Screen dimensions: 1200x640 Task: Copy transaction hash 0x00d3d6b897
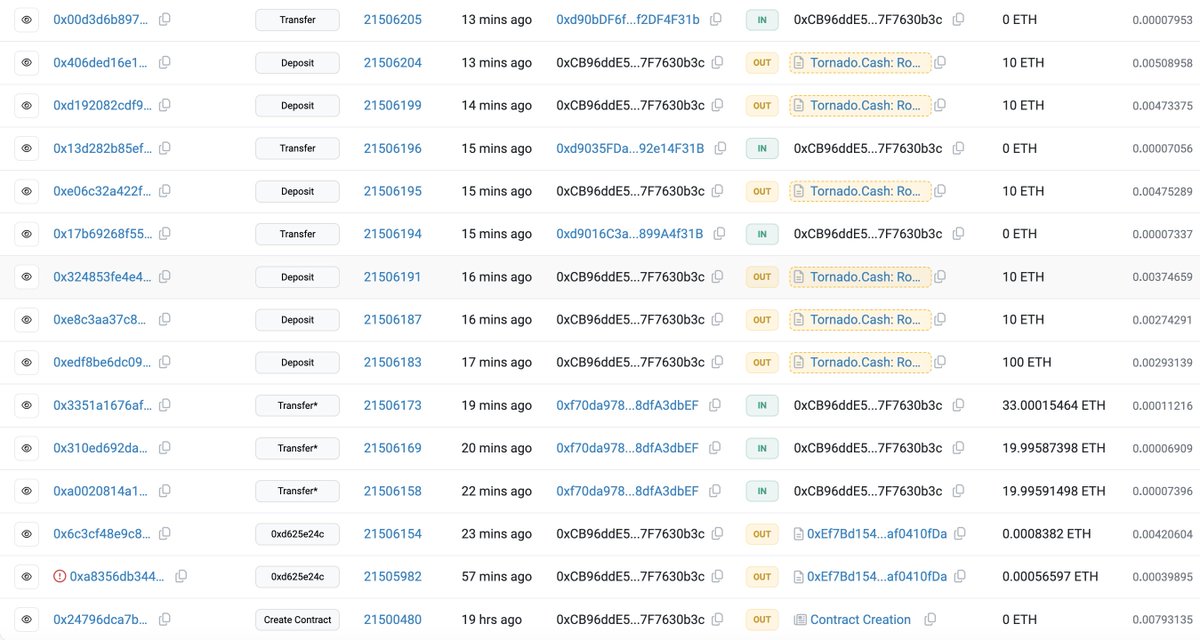click(x=165, y=19)
